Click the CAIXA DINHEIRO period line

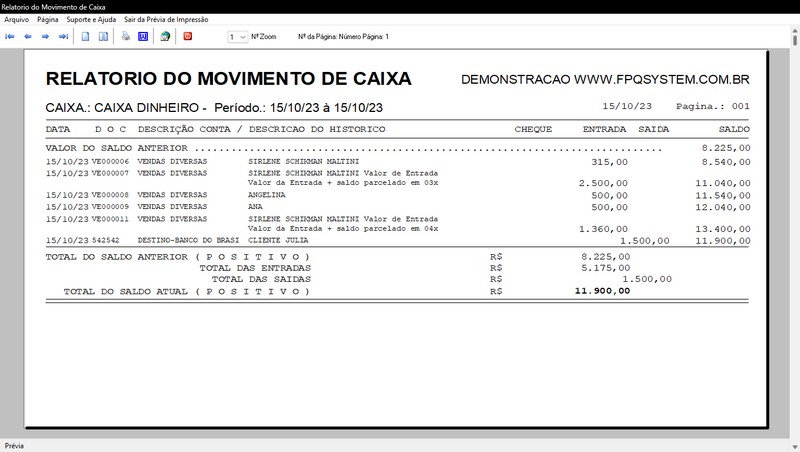[x=214, y=108]
